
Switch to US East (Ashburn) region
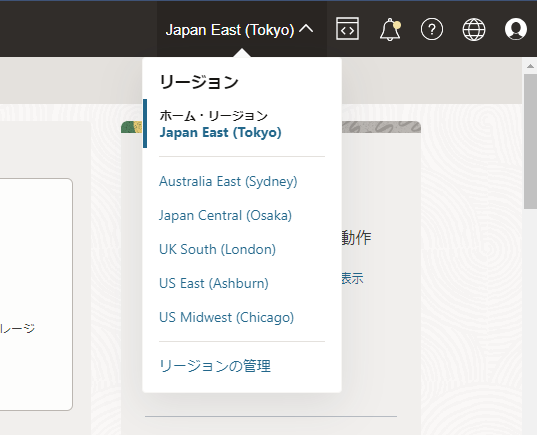[214, 283]
